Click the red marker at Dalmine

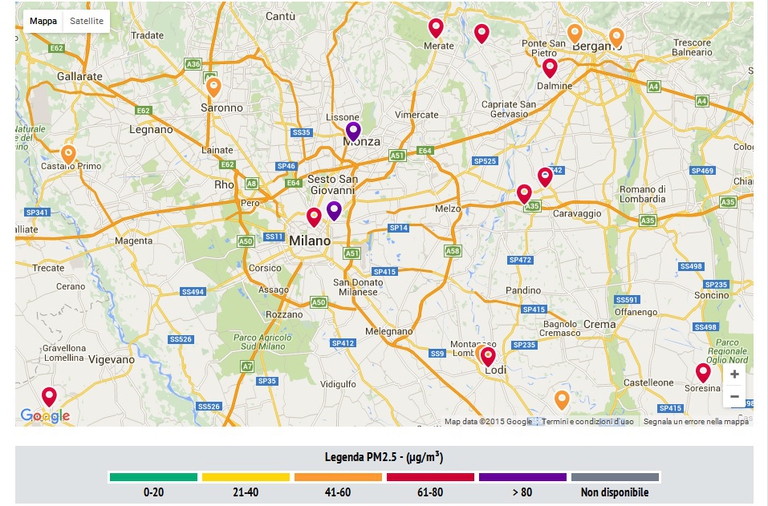tap(549, 67)
